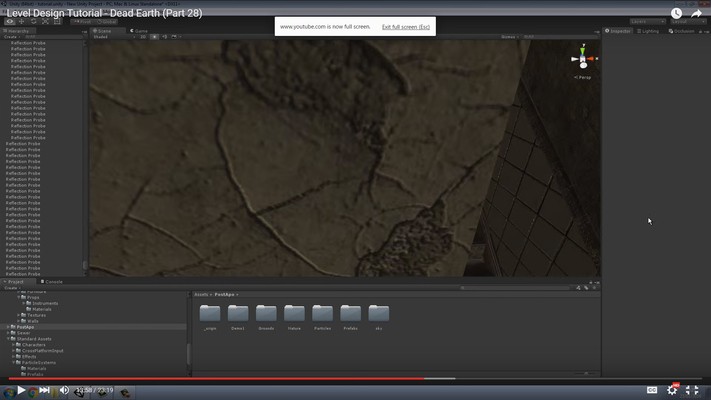Click the Assets breadcrumb in Project panel
The width and height of the screenshot is (711, 400).
point(201,294)
